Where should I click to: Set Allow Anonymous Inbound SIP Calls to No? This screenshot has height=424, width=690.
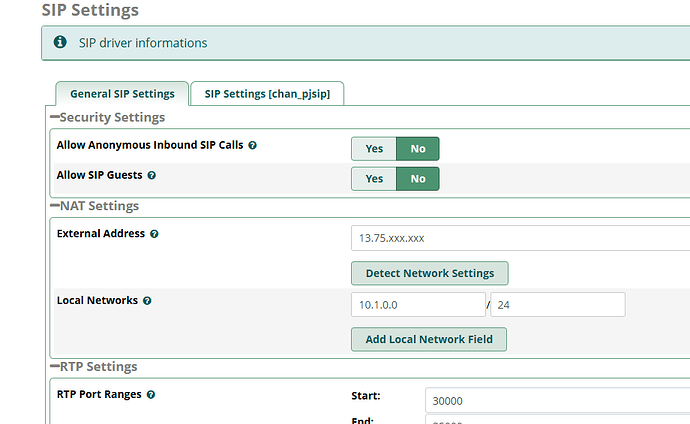[418, 149]
